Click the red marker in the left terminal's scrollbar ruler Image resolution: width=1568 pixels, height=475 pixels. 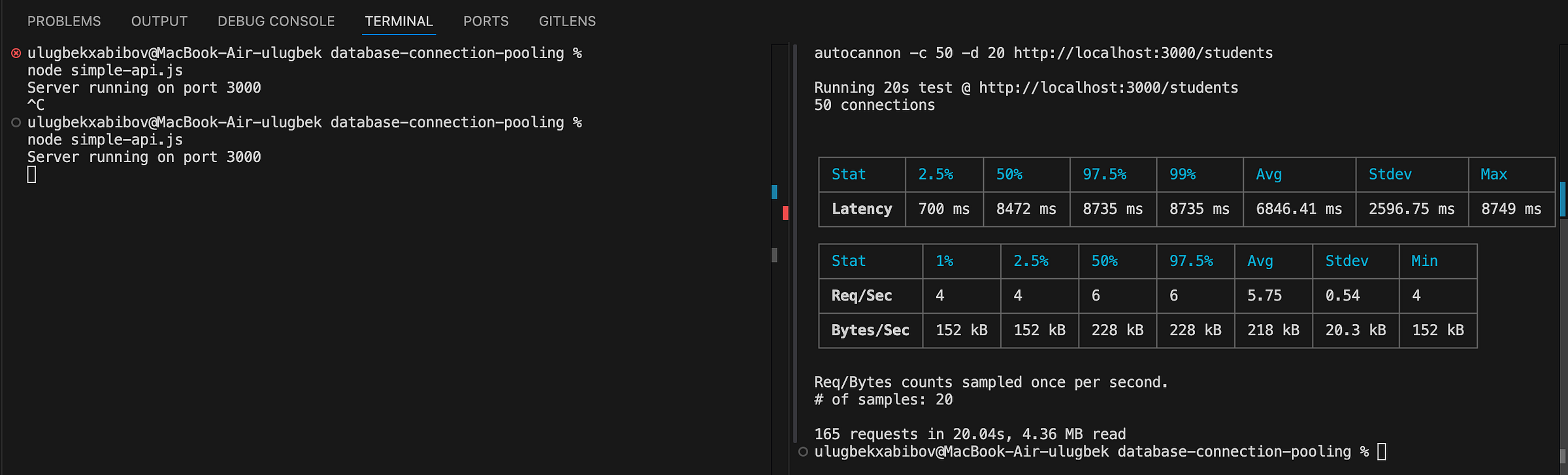click(785, 213)
